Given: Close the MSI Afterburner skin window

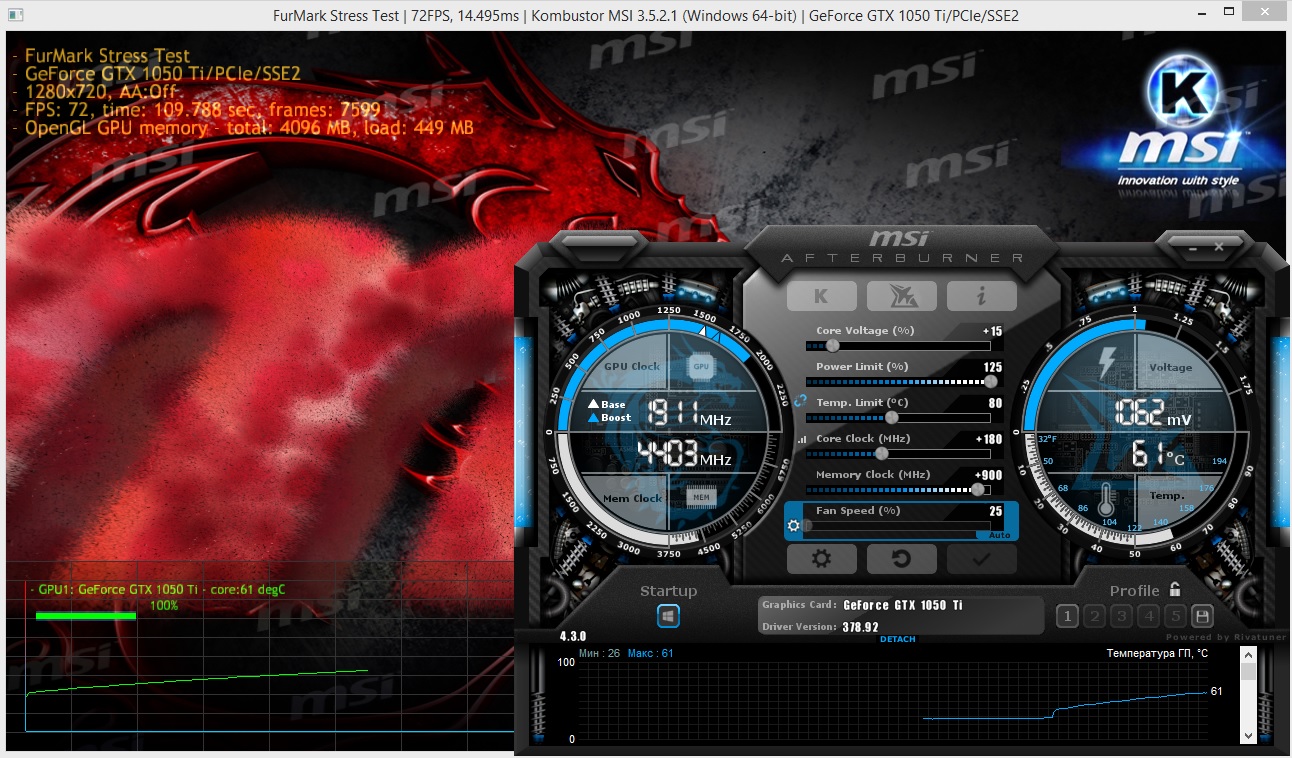Looking at the screenshot, I should 1219,246.
